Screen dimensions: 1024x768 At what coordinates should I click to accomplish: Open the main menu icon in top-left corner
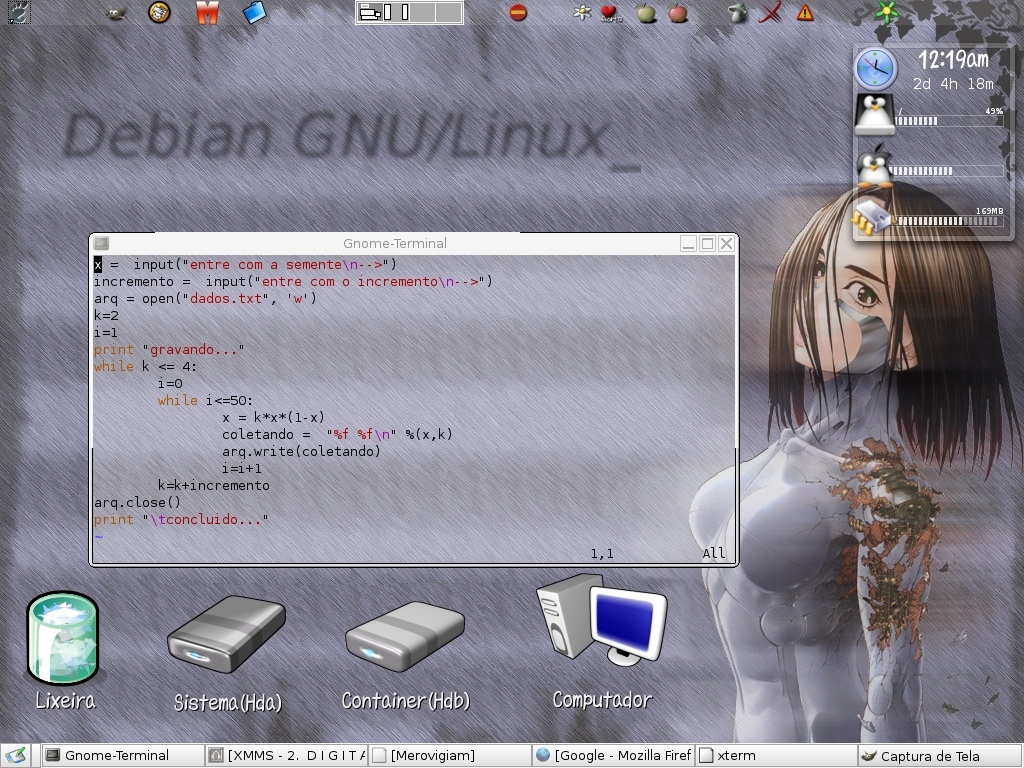point(18,12)
